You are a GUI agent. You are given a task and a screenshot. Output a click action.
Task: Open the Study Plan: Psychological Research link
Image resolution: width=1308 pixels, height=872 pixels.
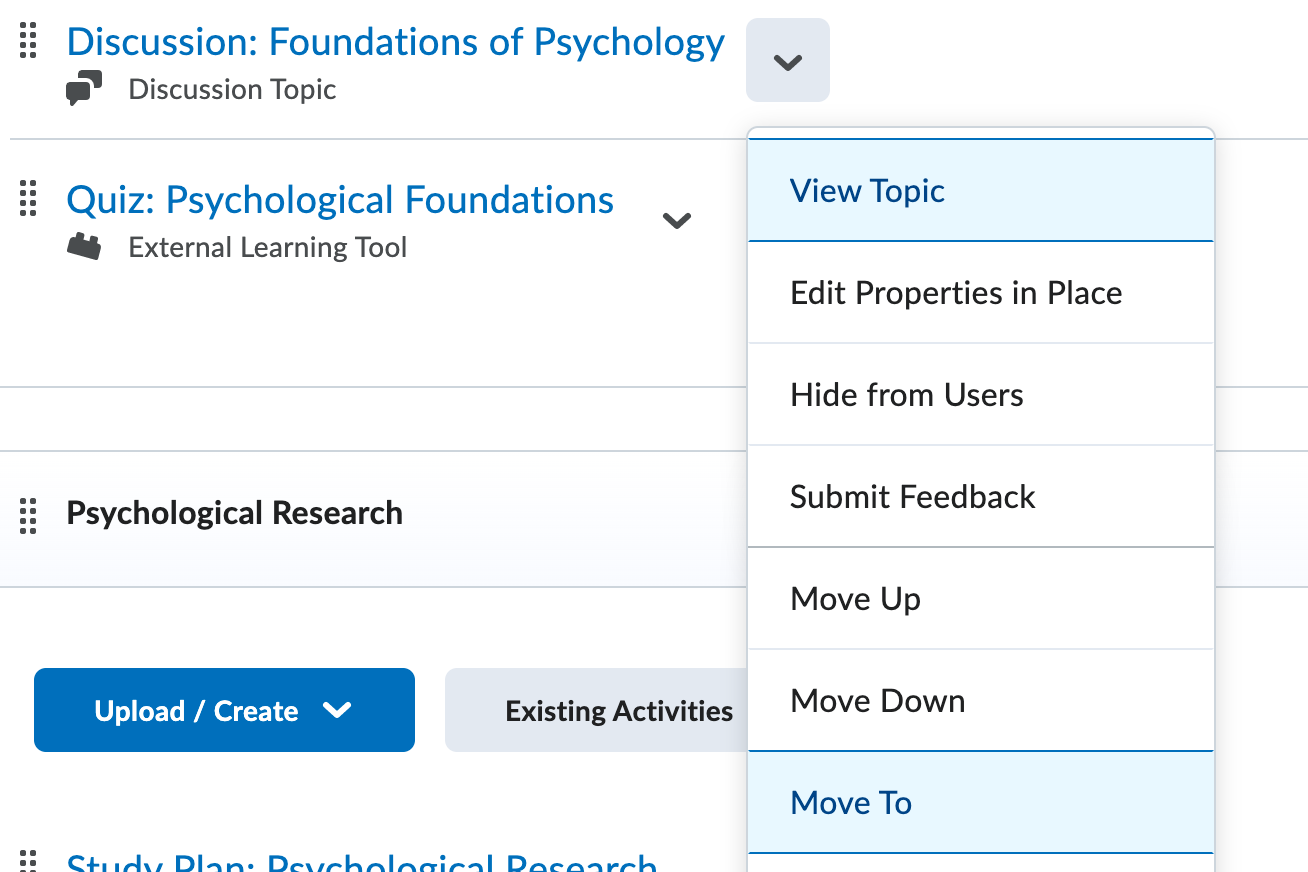(x=361, y=863)
